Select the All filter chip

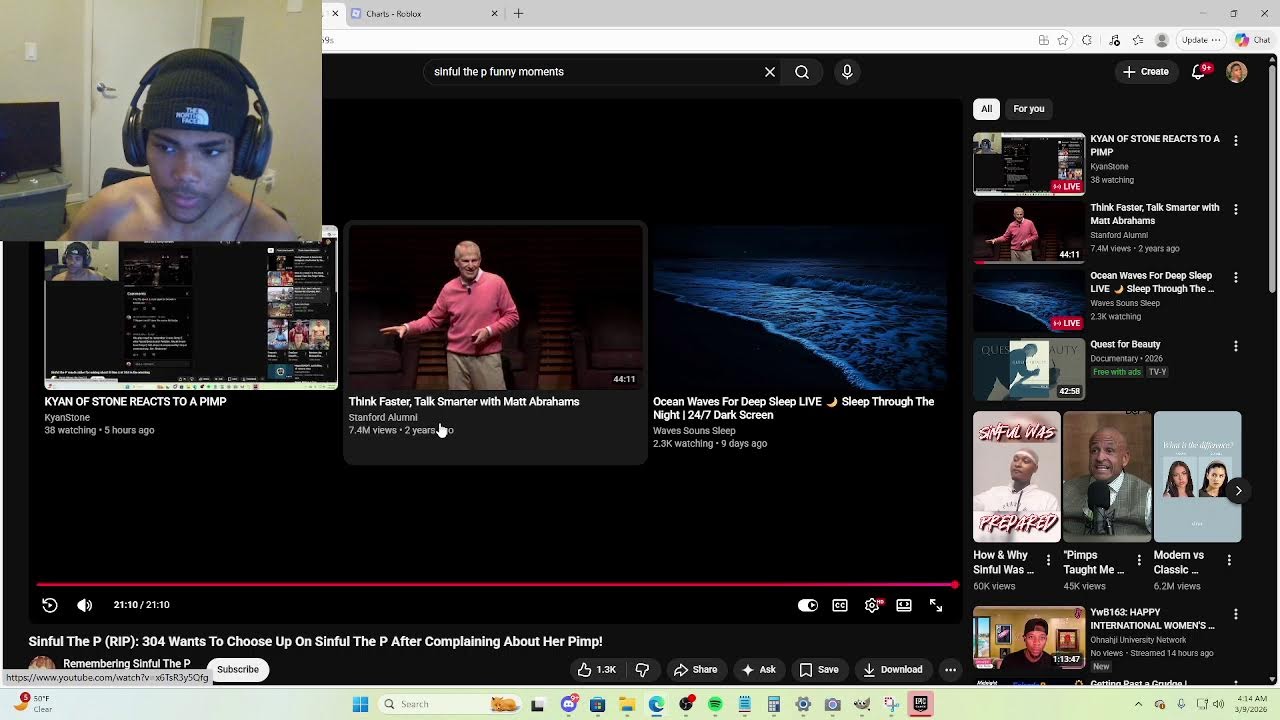point(986,109)
